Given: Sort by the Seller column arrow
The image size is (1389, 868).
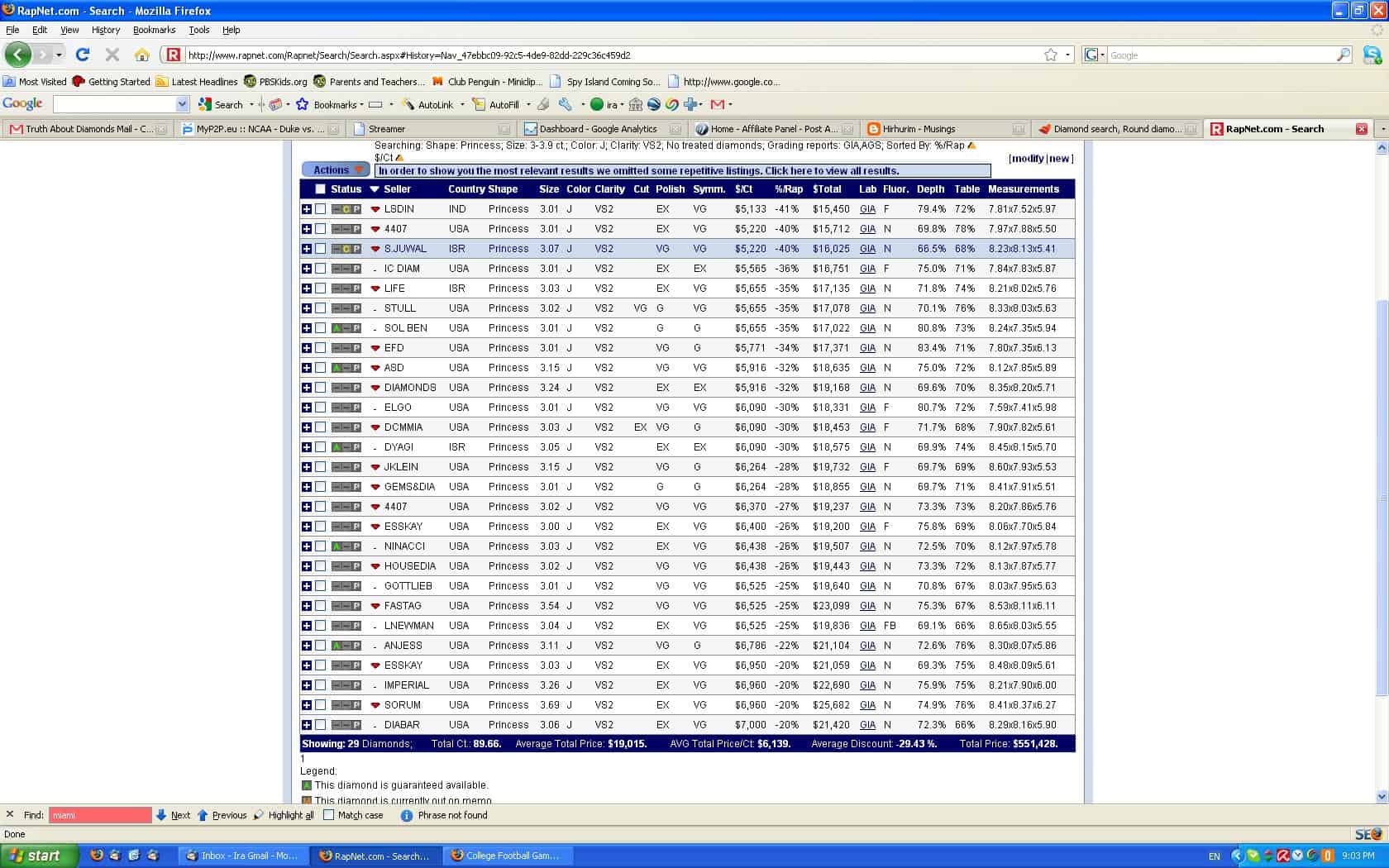Looking at the screenshot, I should tap(375, 189).
